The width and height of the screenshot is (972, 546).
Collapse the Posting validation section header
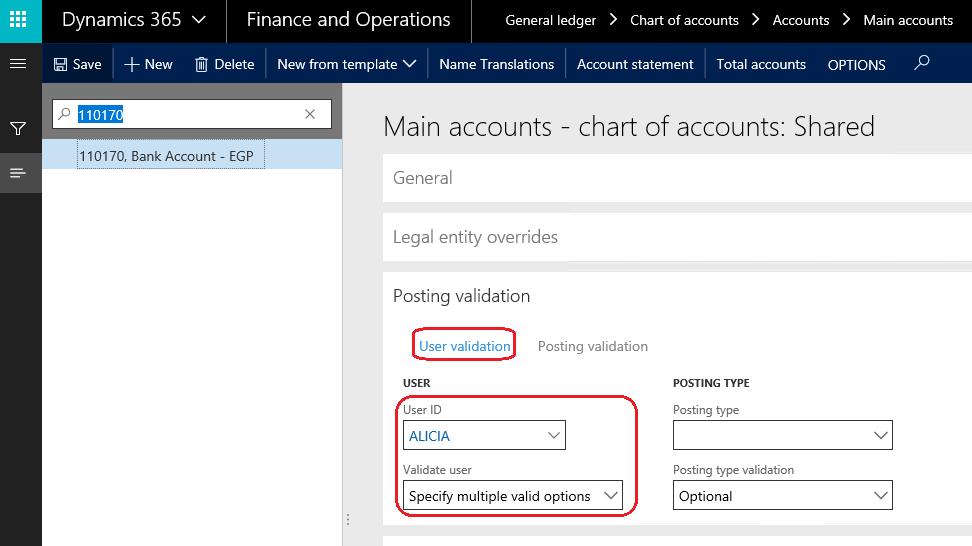click(x=461, y=296)
